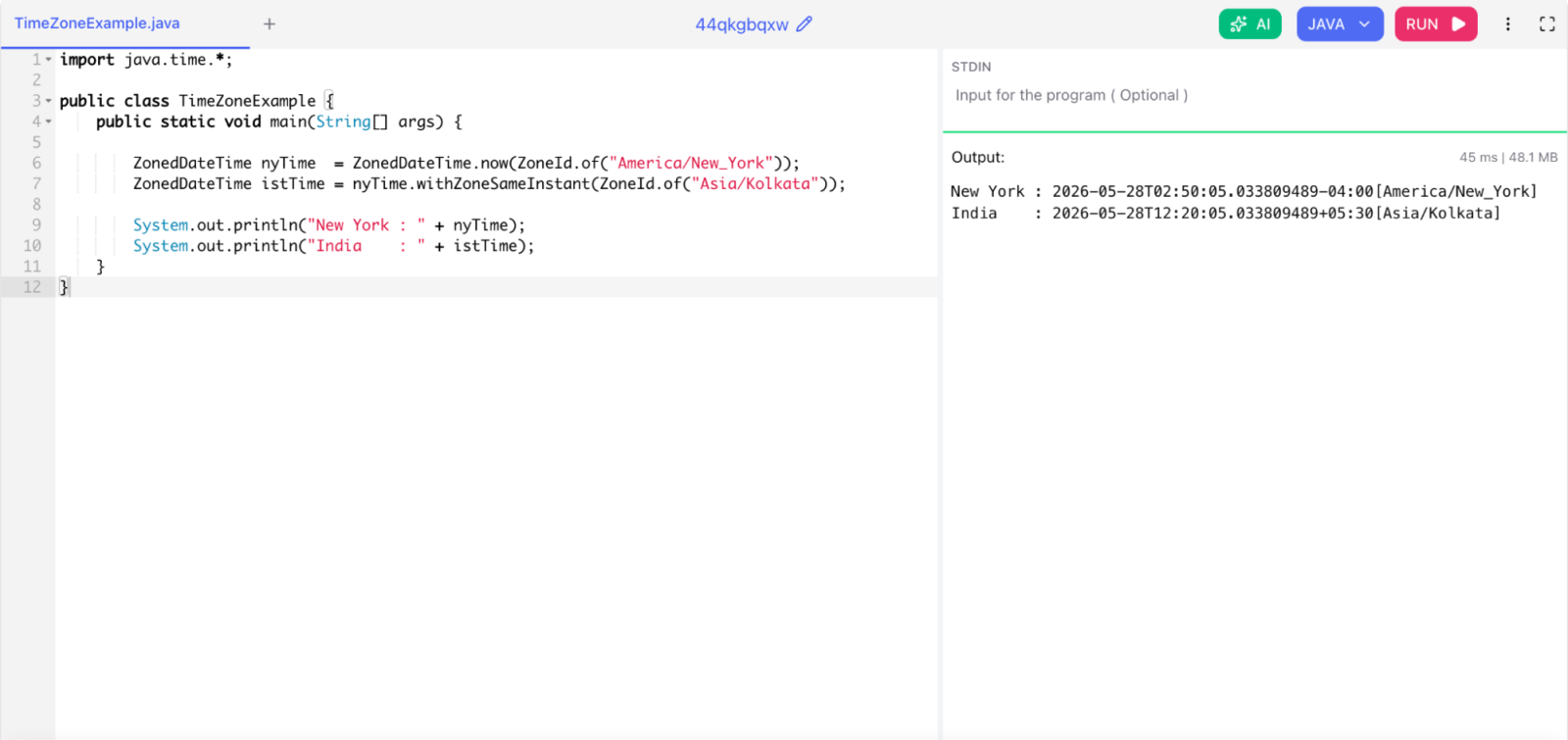Toggle fullscreen mode icon
Viewport: 1568px width, 740px height.
(1547, 24)
